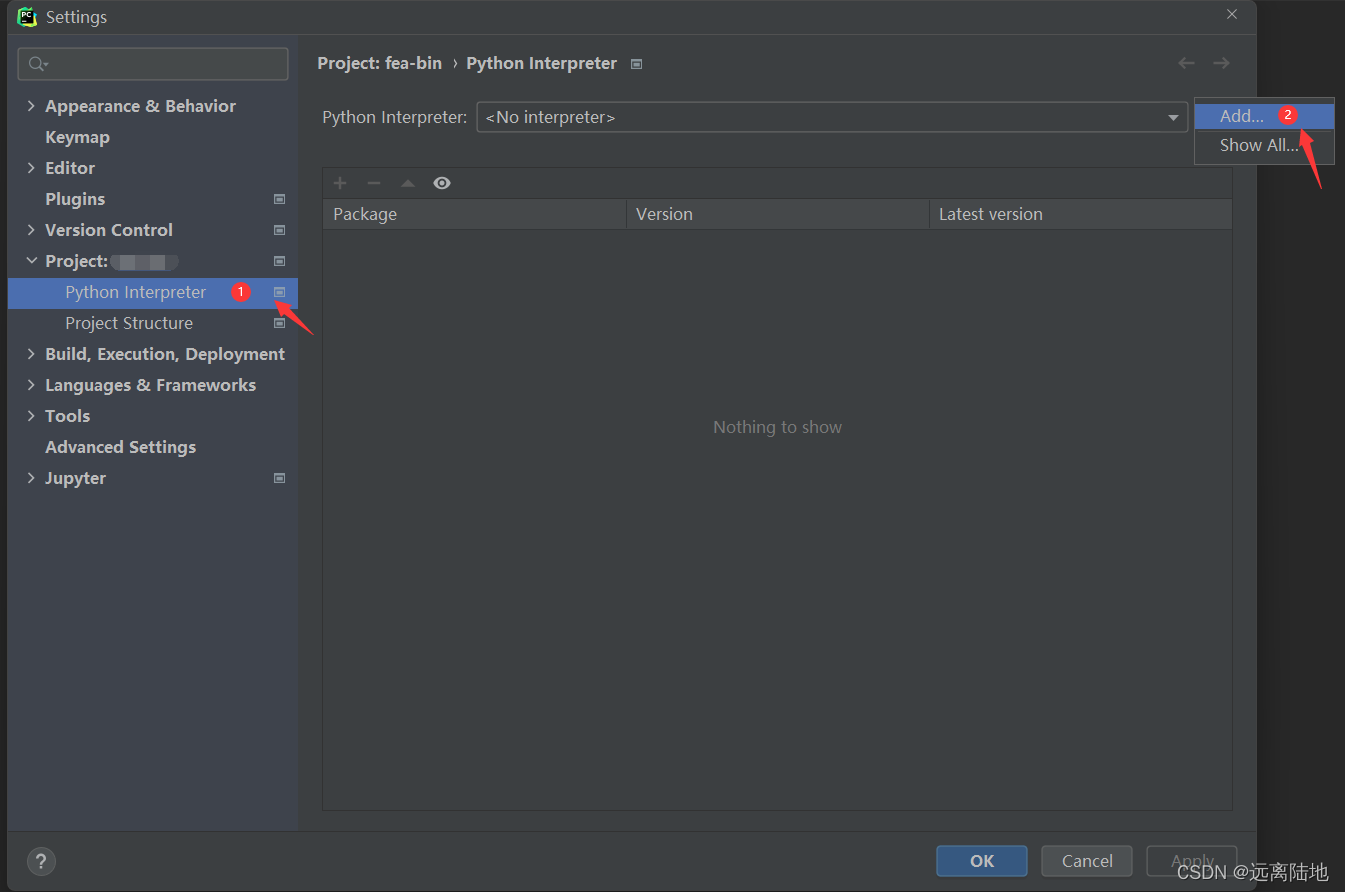
Task: Open Advanced Settings
Action: point(120,447)
